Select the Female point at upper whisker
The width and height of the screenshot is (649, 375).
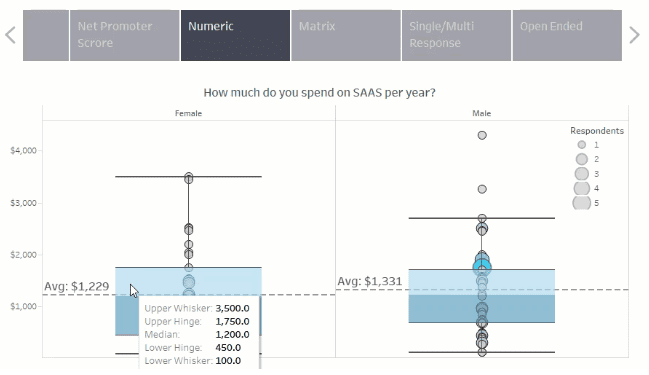[x=189, y=178]
